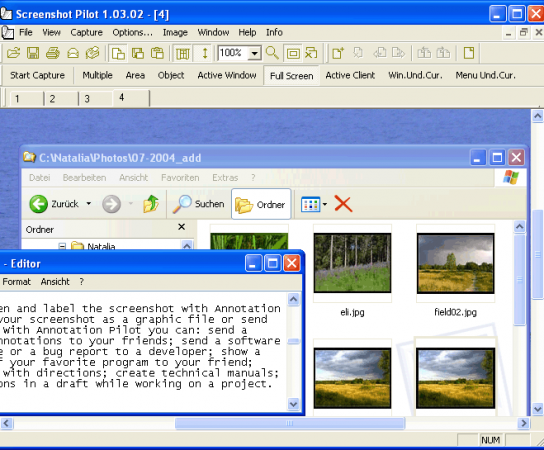Switch to screenshot tab 2
Image resolution: width=544 pixels, height=450 pixels.
point(61,99)
